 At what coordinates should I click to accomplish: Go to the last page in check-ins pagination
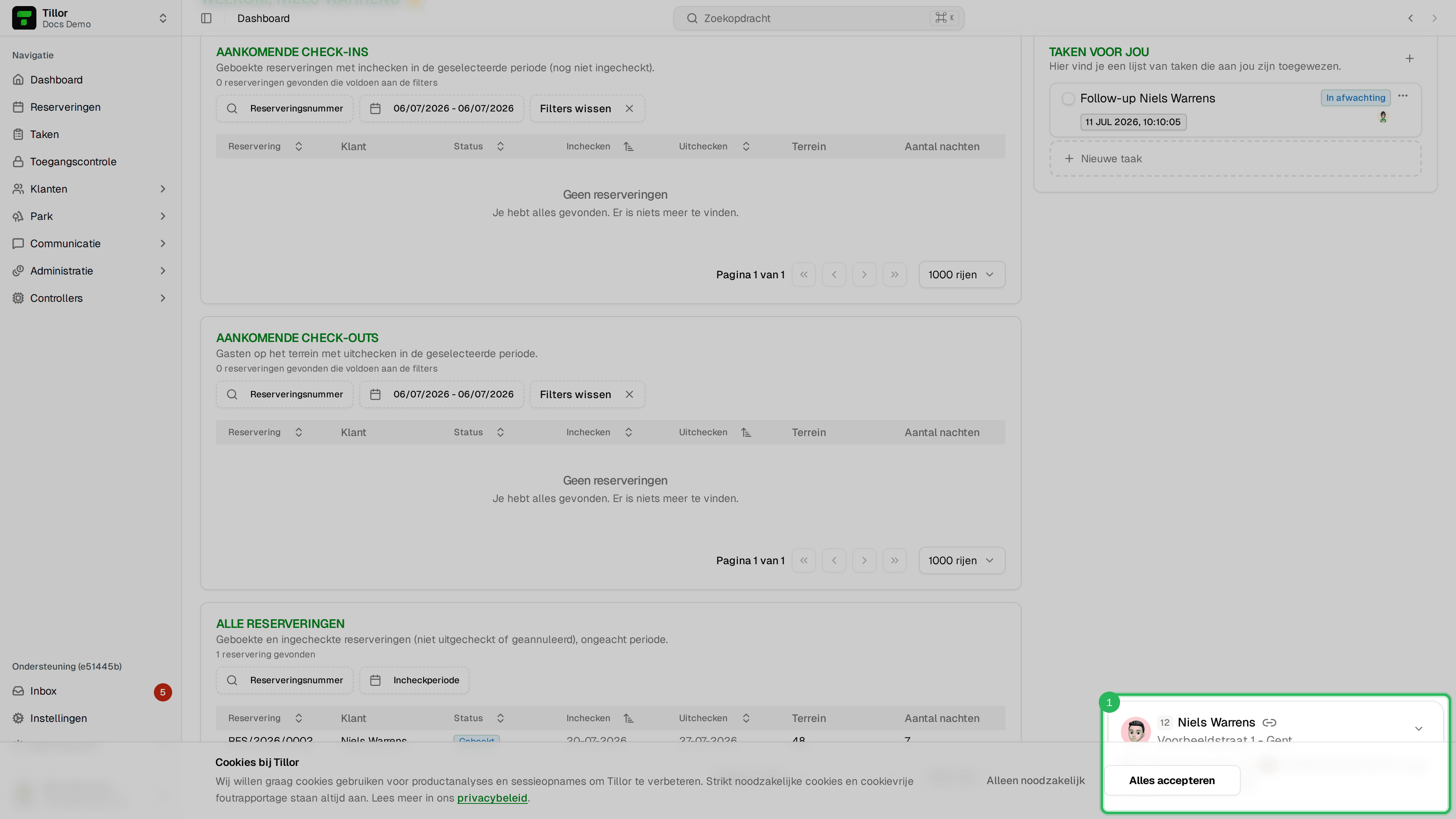coord(895,275)
